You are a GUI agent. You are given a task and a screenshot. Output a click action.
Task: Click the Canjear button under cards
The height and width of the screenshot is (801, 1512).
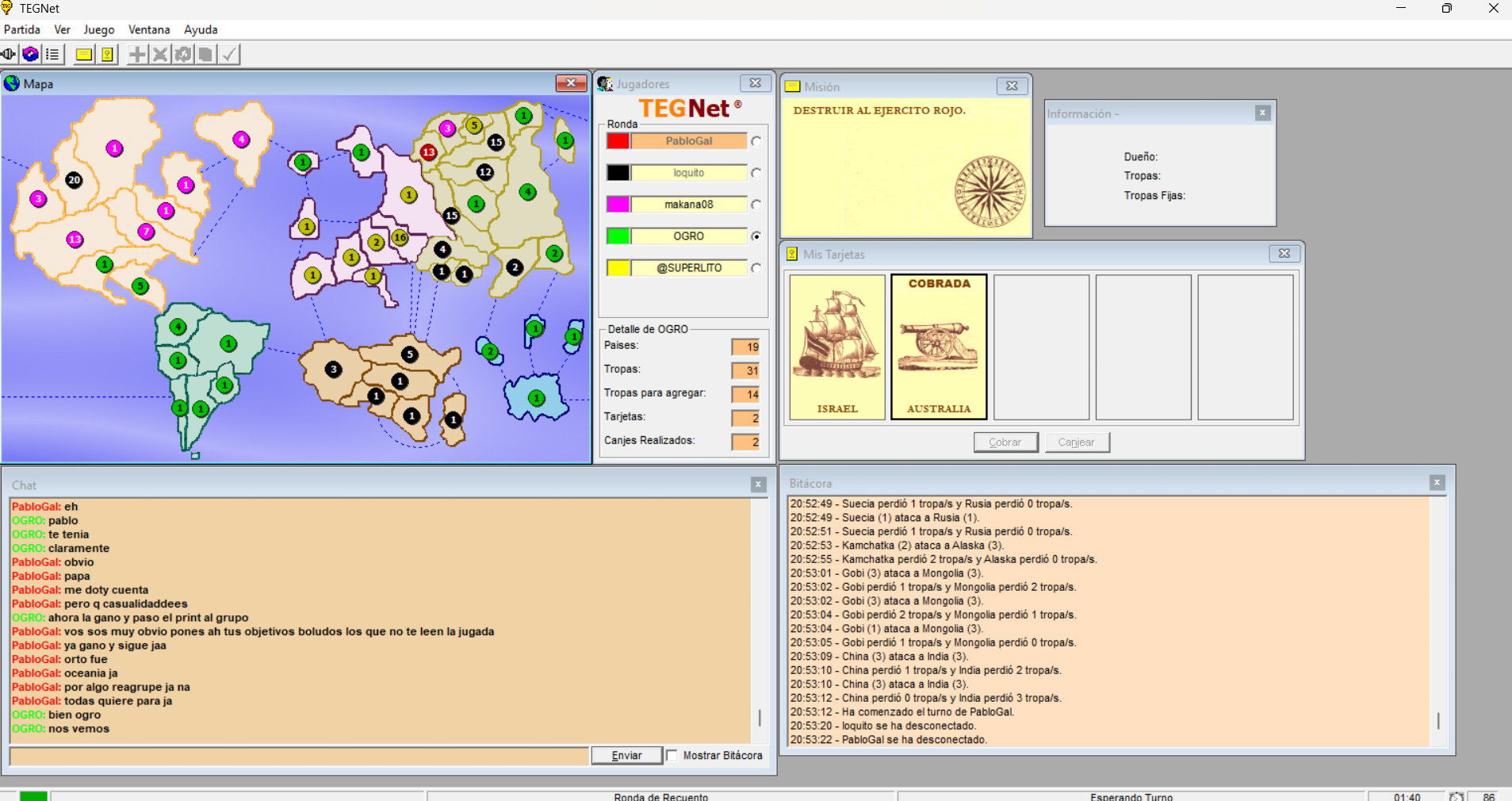coord(1077,442)
